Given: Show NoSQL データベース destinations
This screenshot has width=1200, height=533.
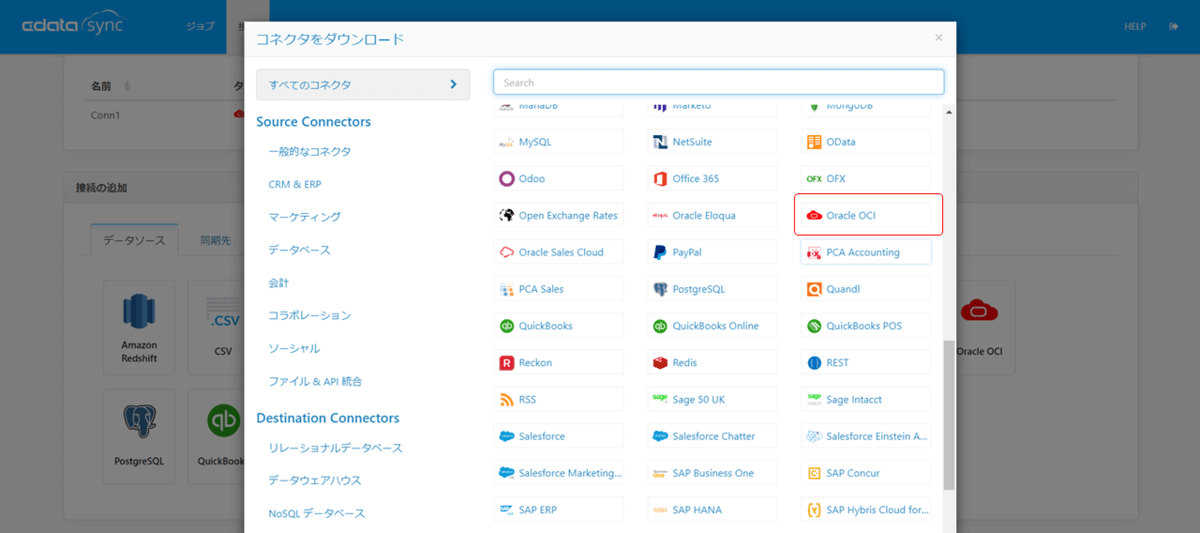Looking at the screenshot, I should point(317,513).
